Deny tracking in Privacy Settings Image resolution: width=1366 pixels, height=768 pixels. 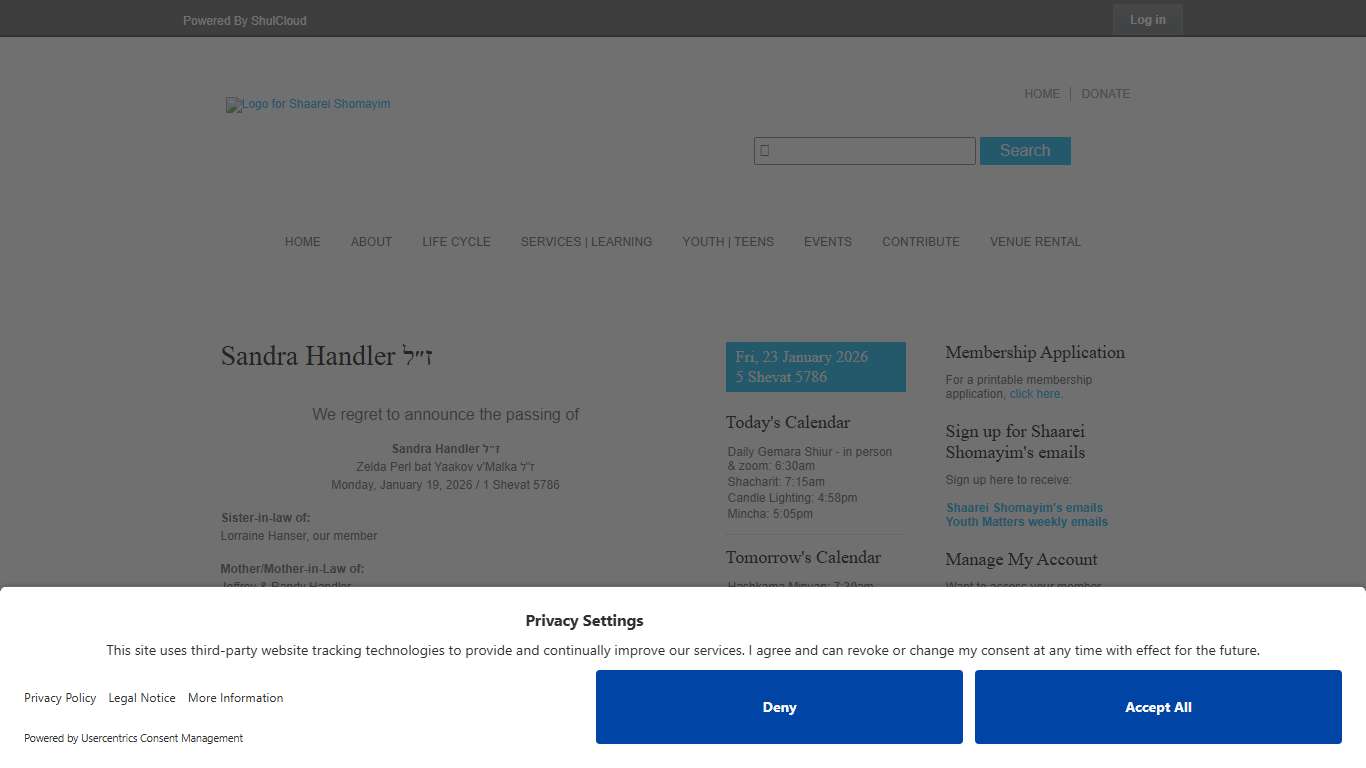(x=779, y=707)
